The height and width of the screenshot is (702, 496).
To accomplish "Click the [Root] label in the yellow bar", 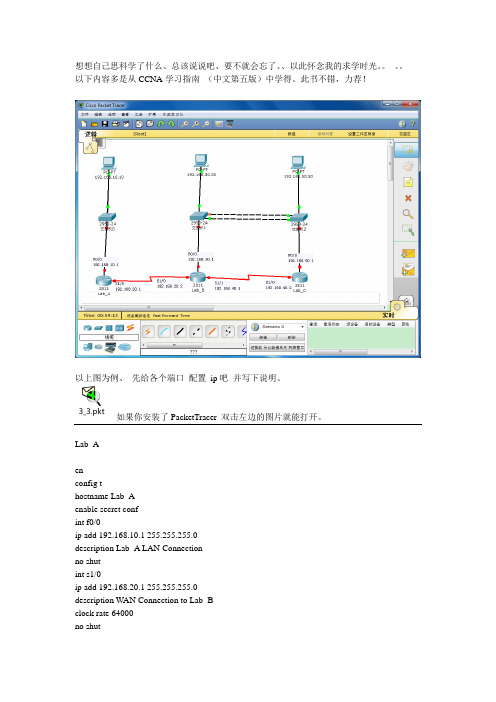I will pyautogui.click(x=139, y=134).
